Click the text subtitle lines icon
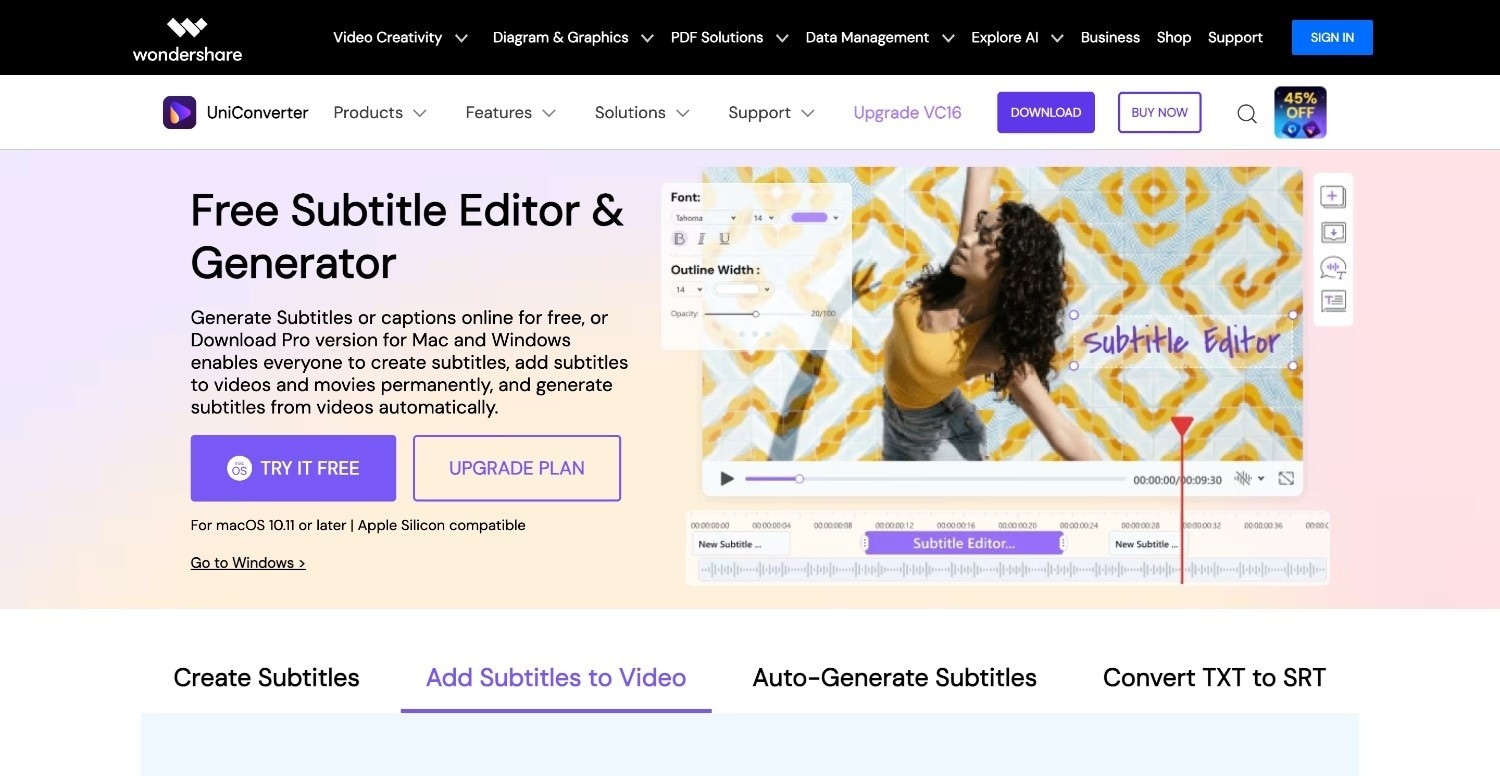Image resolution: width=1500 pixels, height=776 pixels. point(1333,301)
